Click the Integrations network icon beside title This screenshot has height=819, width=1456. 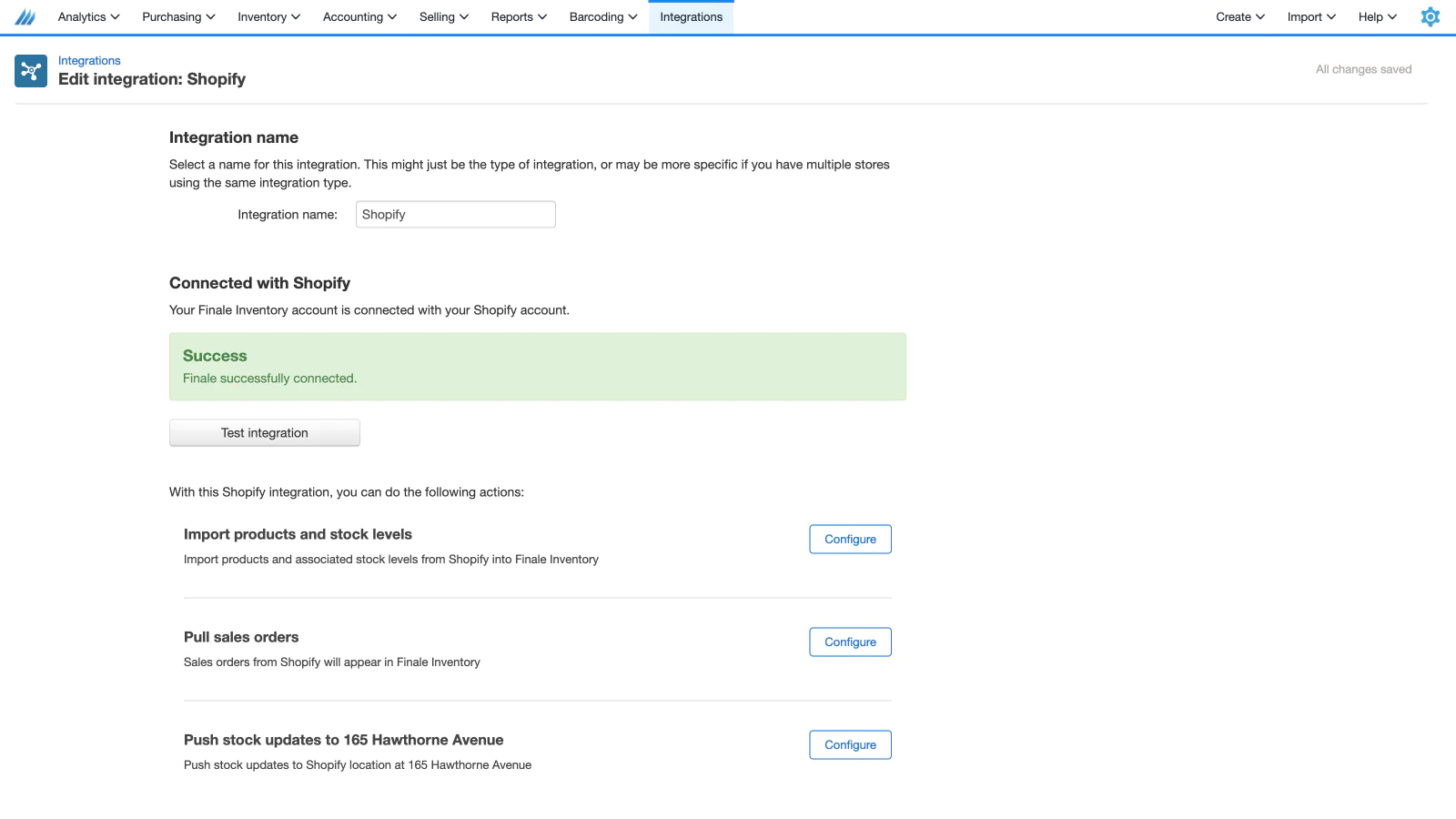tap(31, 71)
